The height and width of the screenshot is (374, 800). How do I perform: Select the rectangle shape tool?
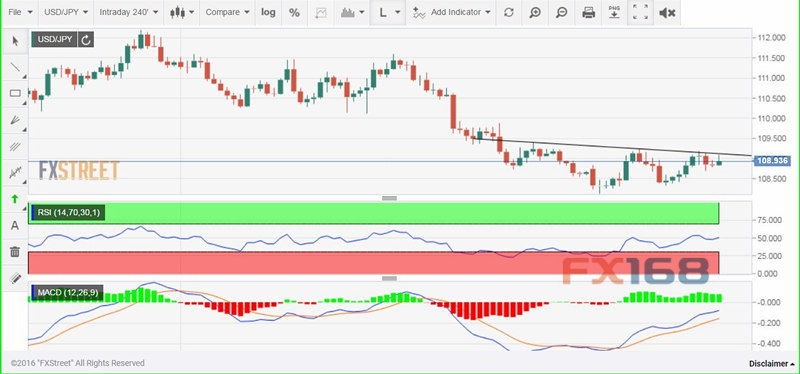(15, 93)
